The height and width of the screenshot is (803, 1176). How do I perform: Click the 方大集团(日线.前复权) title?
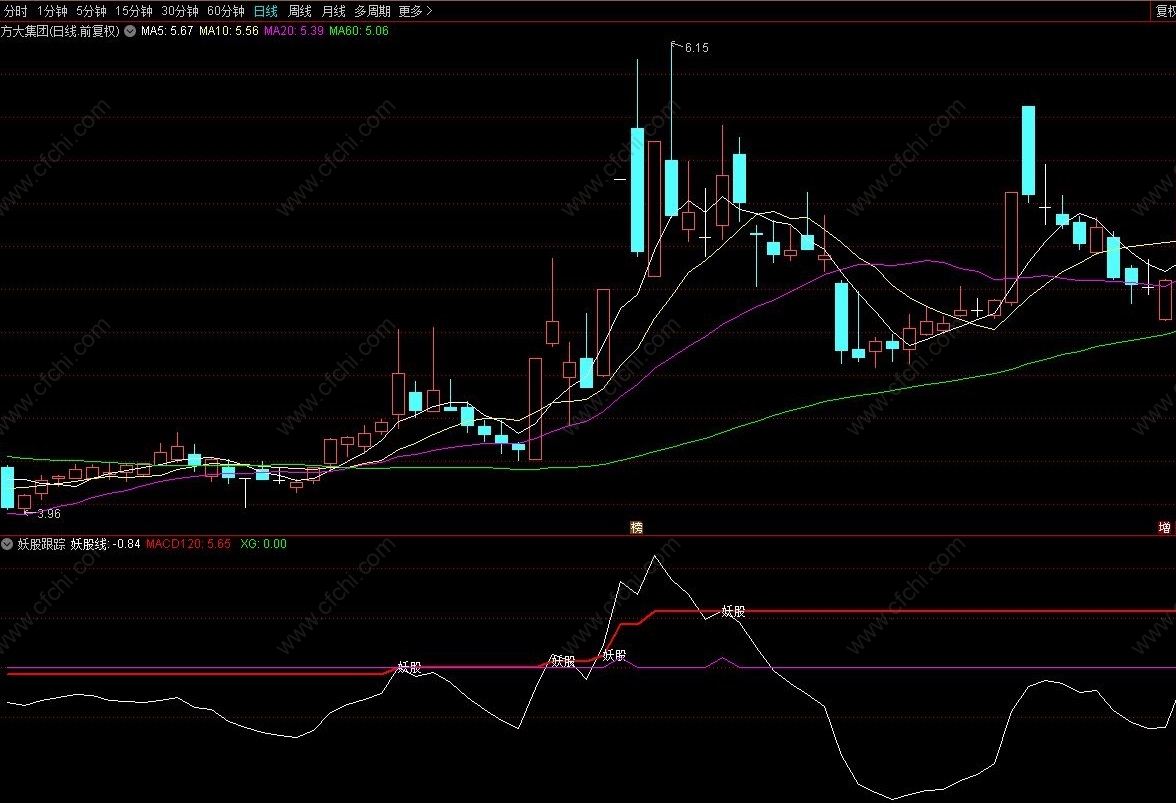coord(60,31)
